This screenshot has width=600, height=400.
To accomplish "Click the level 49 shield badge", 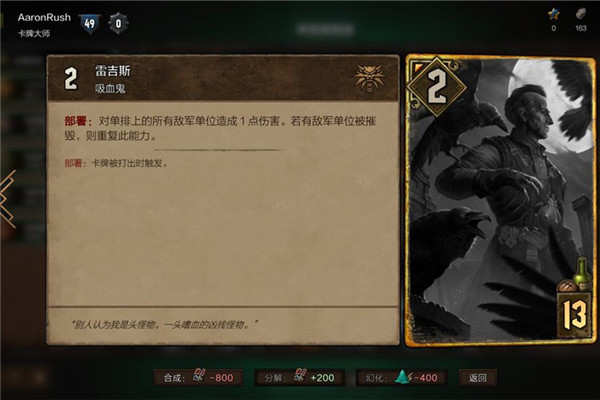I will (90, 24).
